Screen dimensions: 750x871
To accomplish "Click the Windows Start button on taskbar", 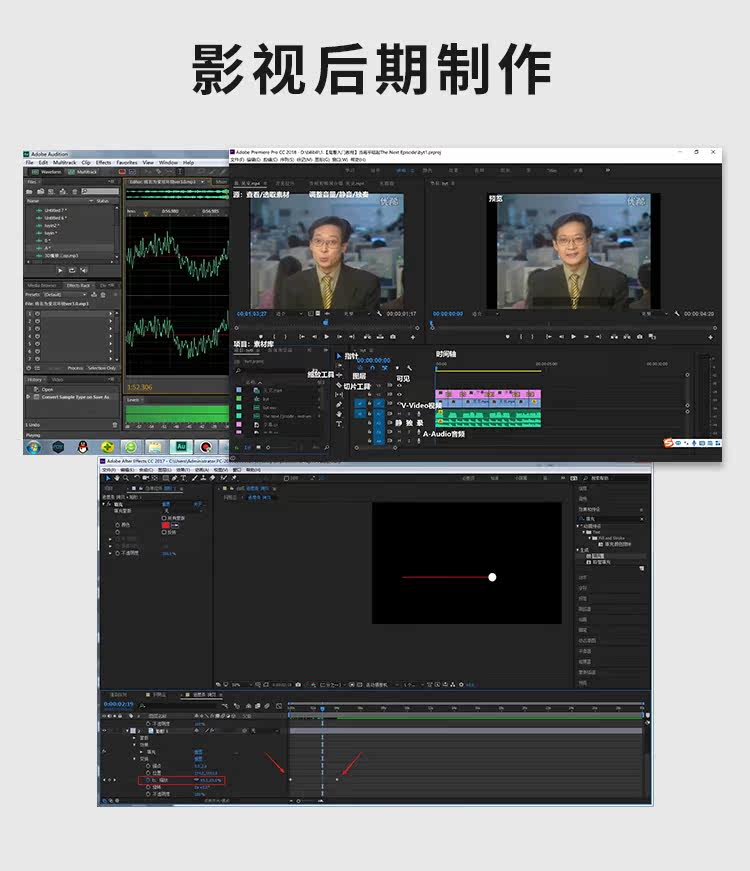I will pyautogui.click(x=34, y=447).
